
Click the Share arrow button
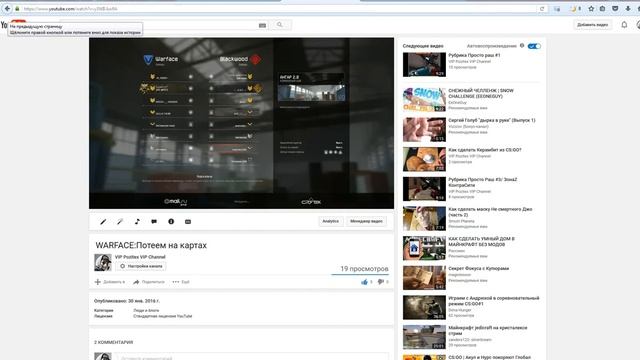tap(149, 282)
